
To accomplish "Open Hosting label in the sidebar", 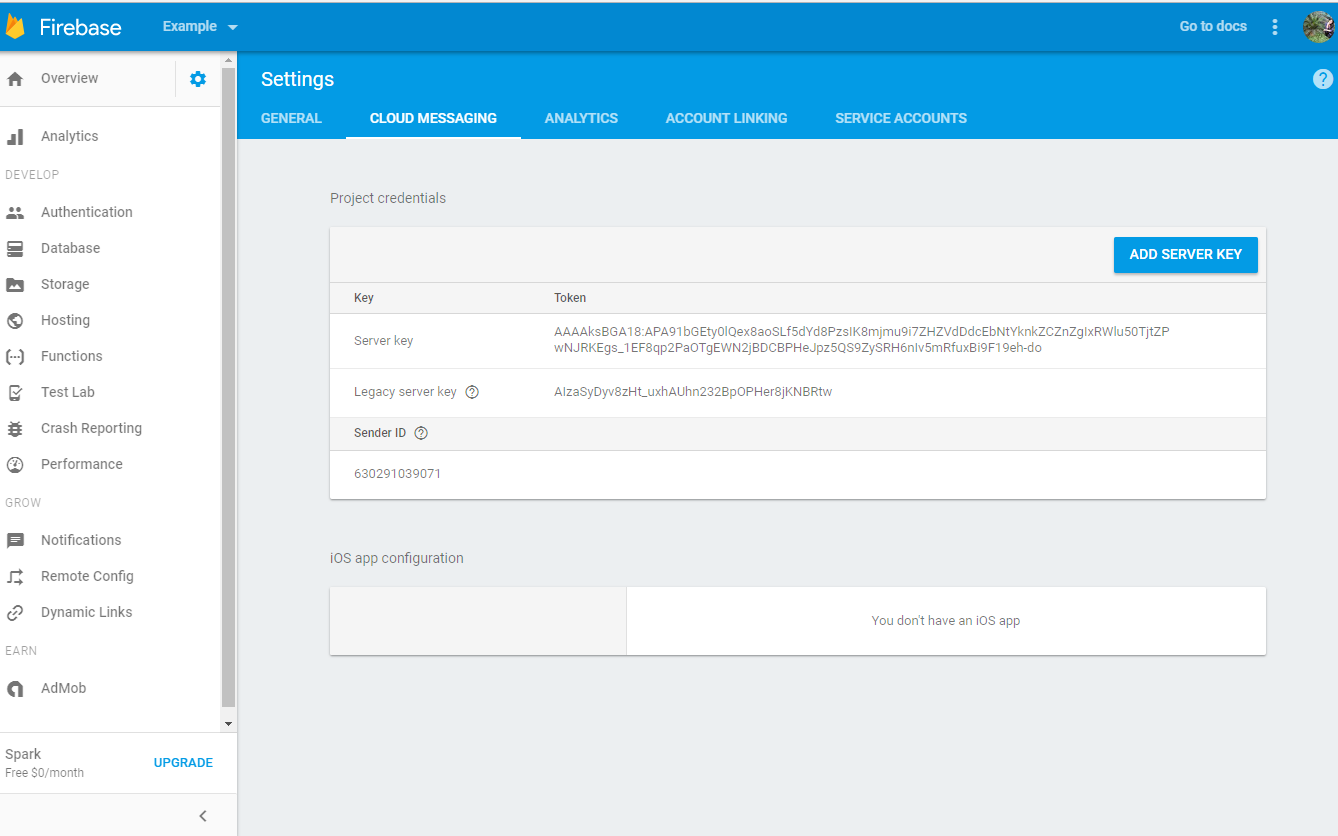I will [65, 320].
